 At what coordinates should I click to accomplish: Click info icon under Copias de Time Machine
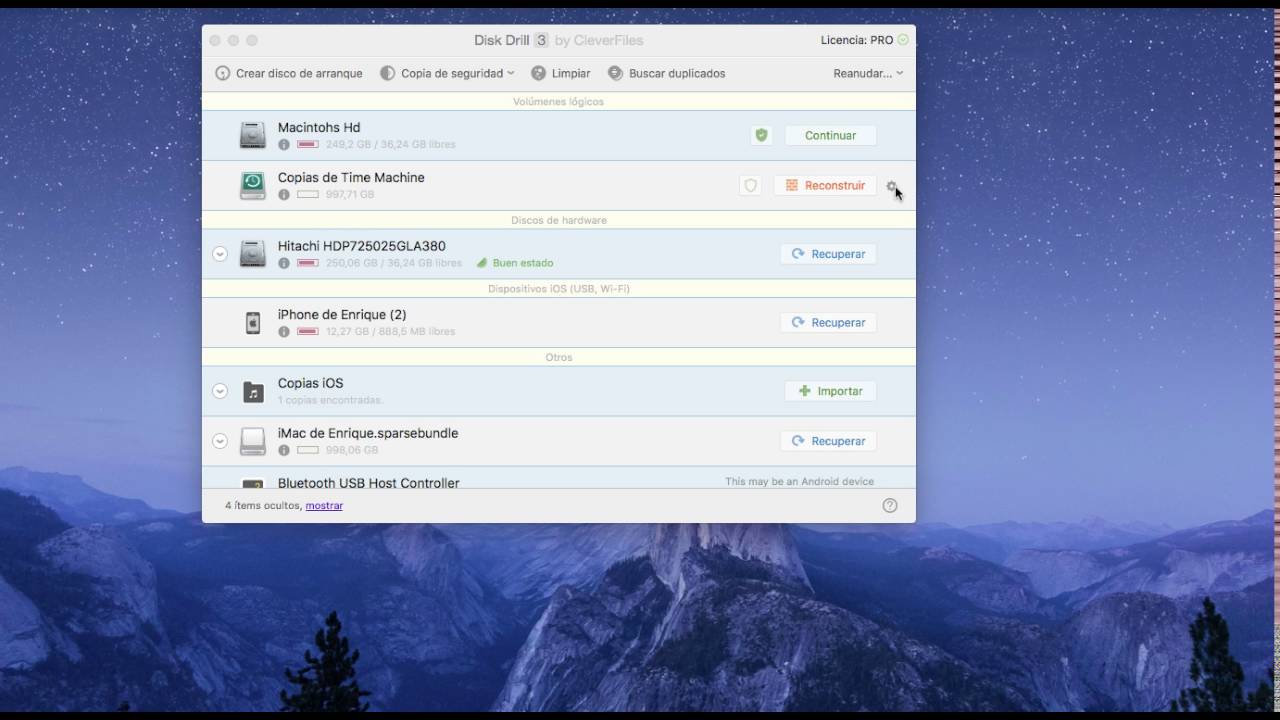284,194
